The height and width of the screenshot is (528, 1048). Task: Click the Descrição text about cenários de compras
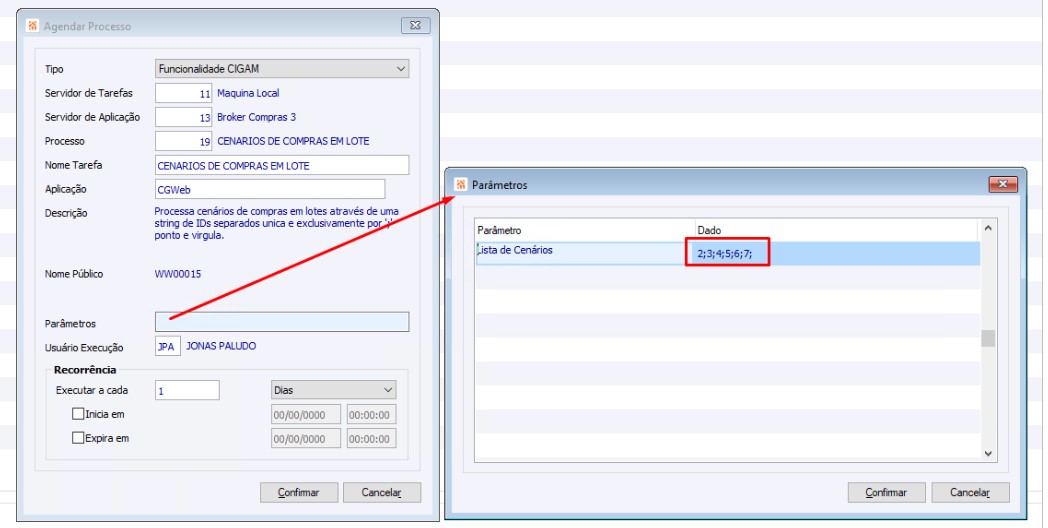pos(277,223)
